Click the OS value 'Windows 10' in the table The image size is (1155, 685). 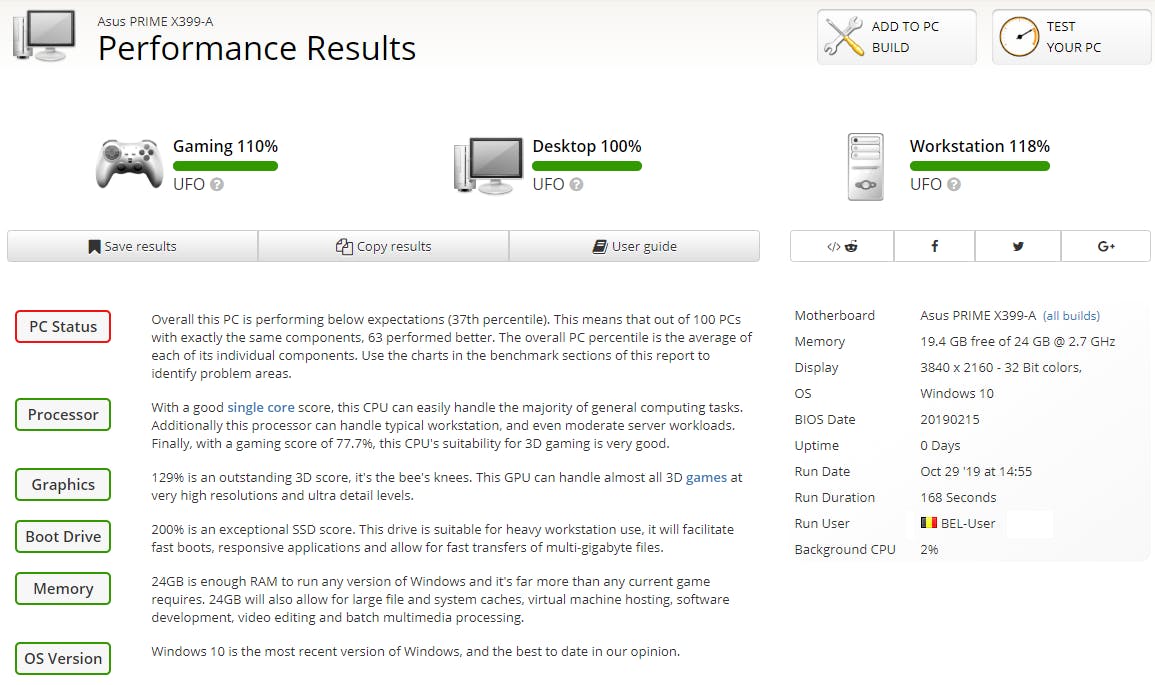pos(957,393)
